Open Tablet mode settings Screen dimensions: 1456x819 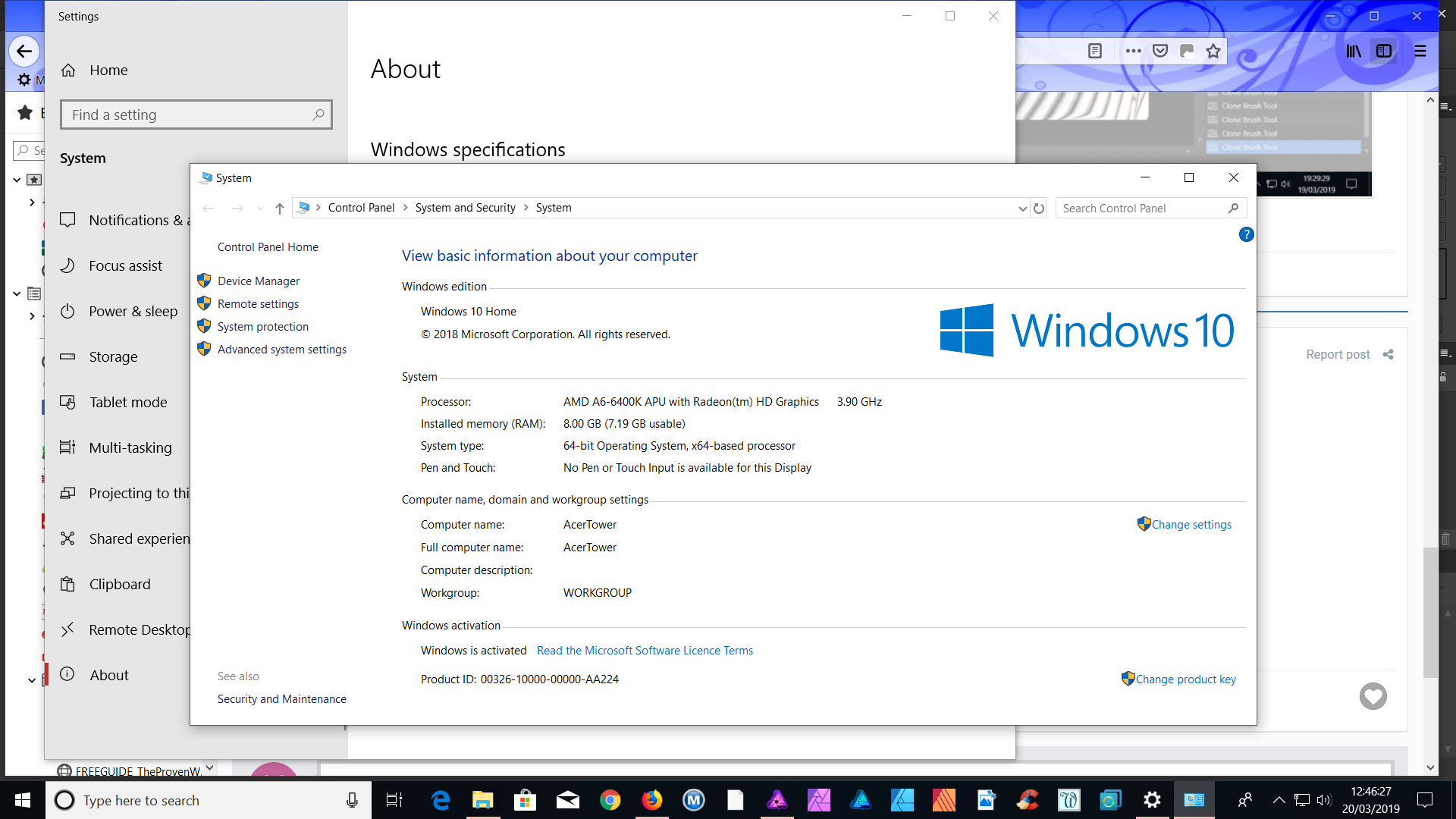127,403
